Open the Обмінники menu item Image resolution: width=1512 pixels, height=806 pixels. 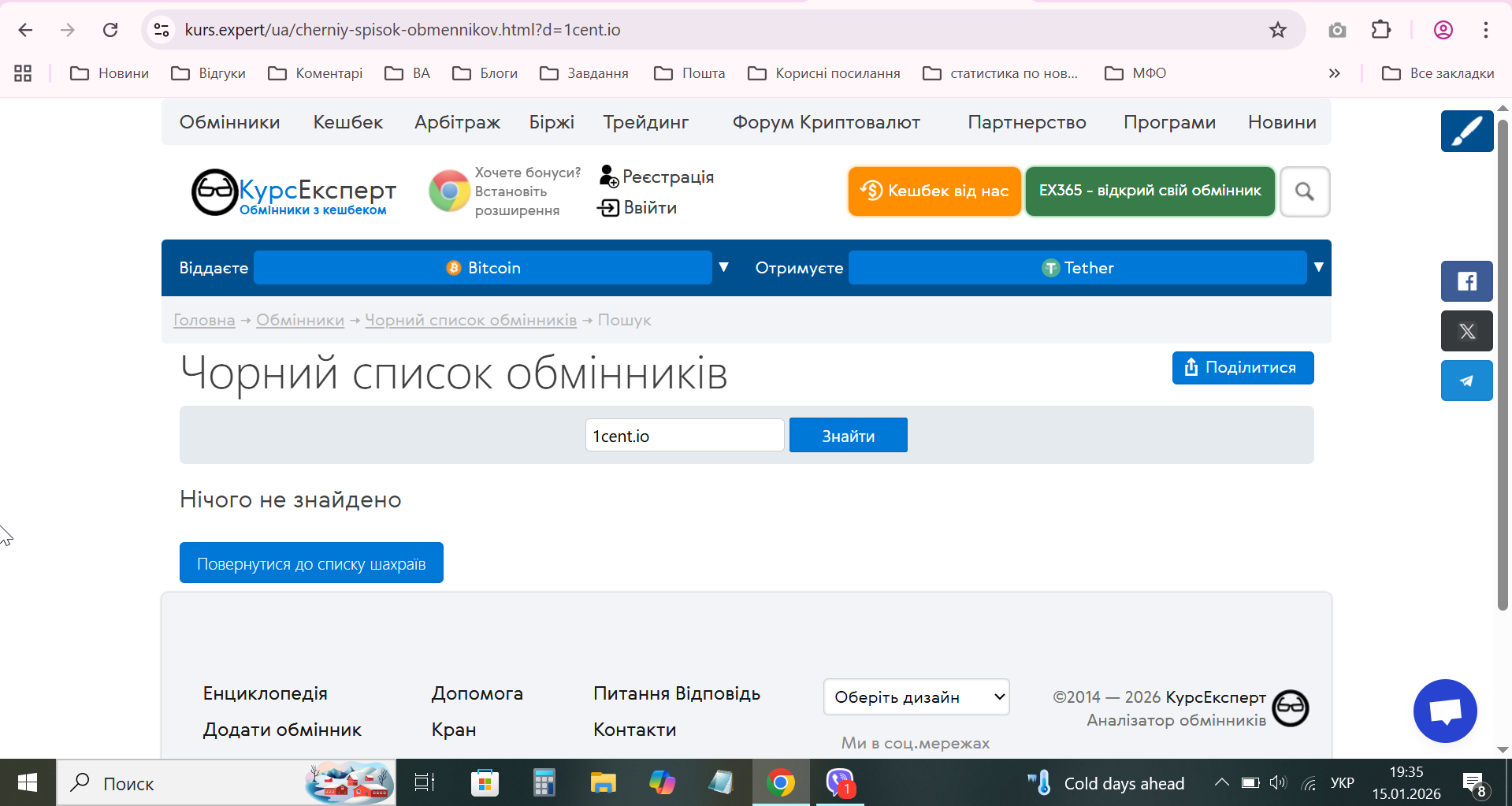229,122
